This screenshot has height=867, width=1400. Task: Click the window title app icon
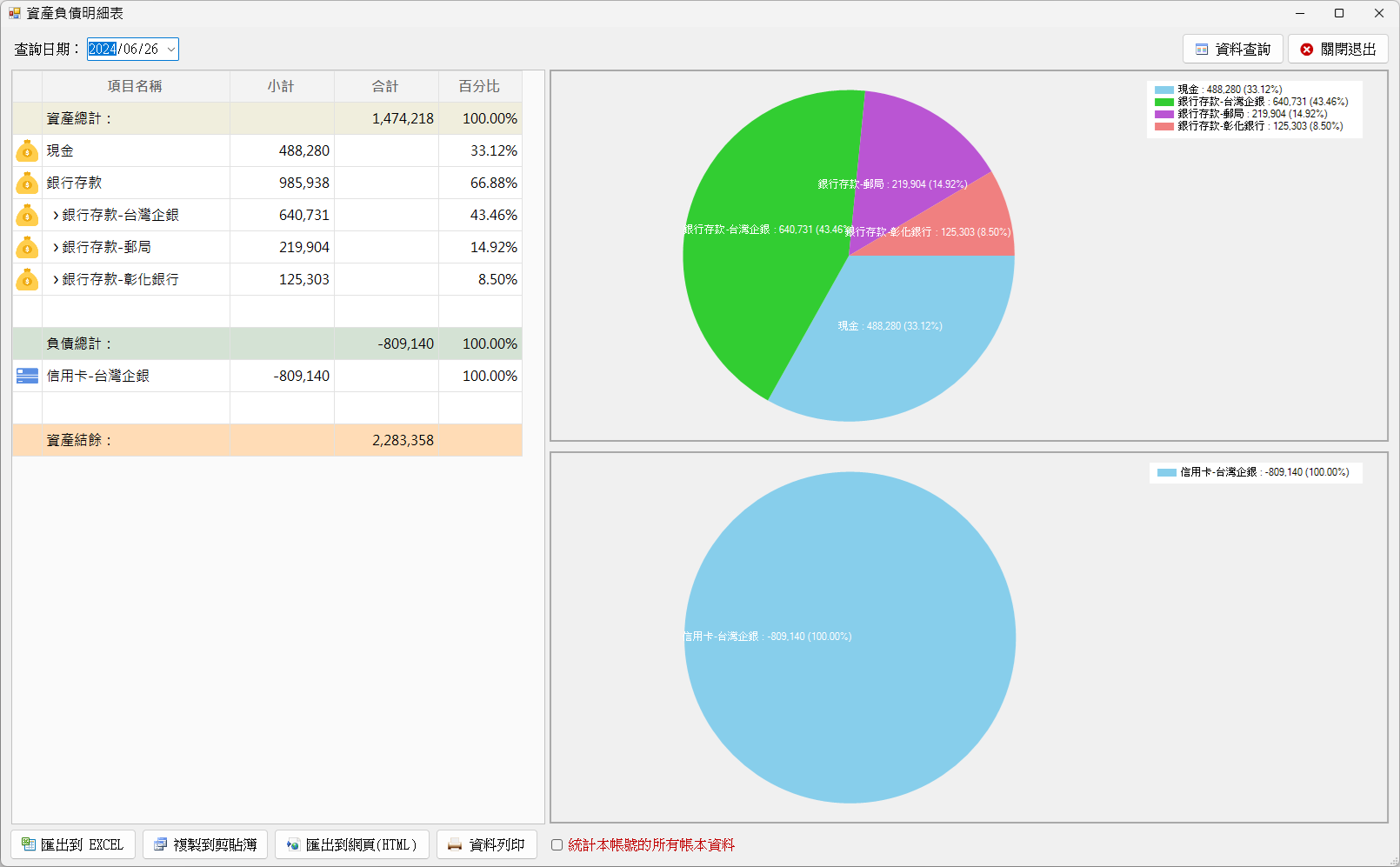click(x=14, y=13)
